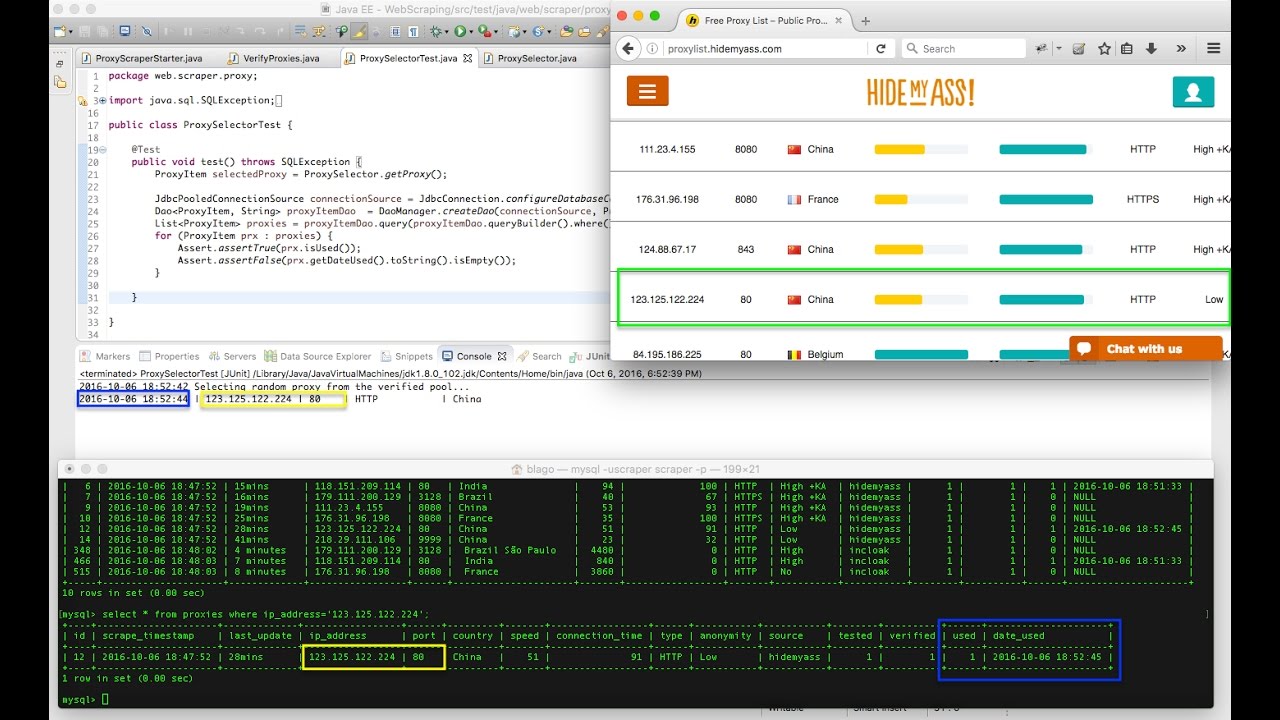Open the Data Source Explorer tab
This screenshot has width=1280, height=720.
coord(318,356)
